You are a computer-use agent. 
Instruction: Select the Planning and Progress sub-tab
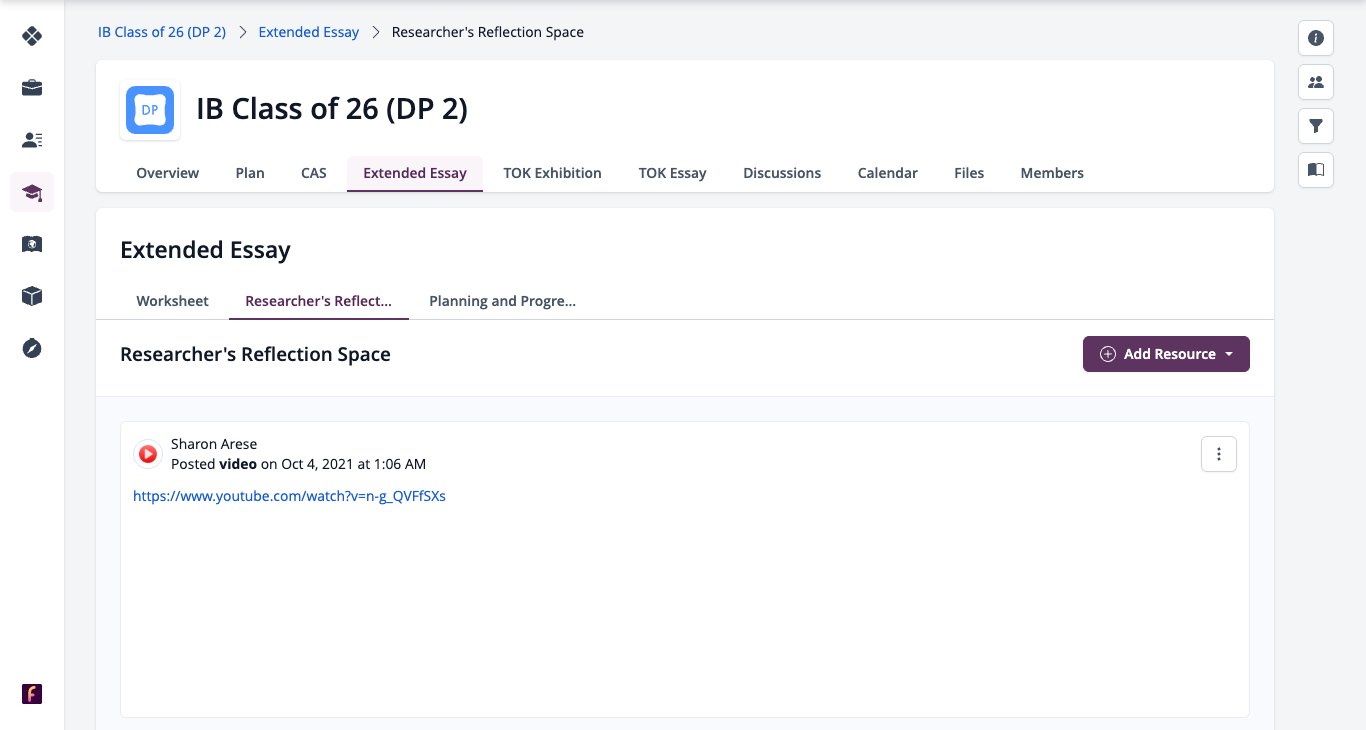(502, 301)
